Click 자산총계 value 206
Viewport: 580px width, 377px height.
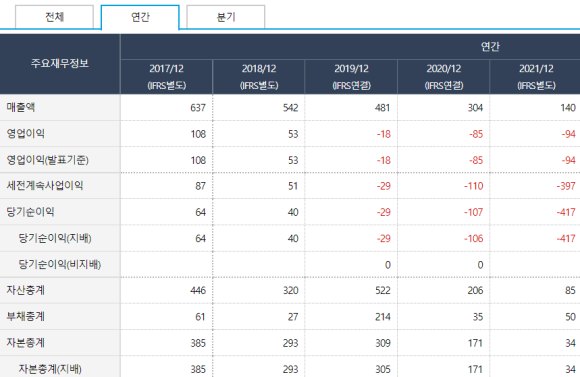point(475,290)
